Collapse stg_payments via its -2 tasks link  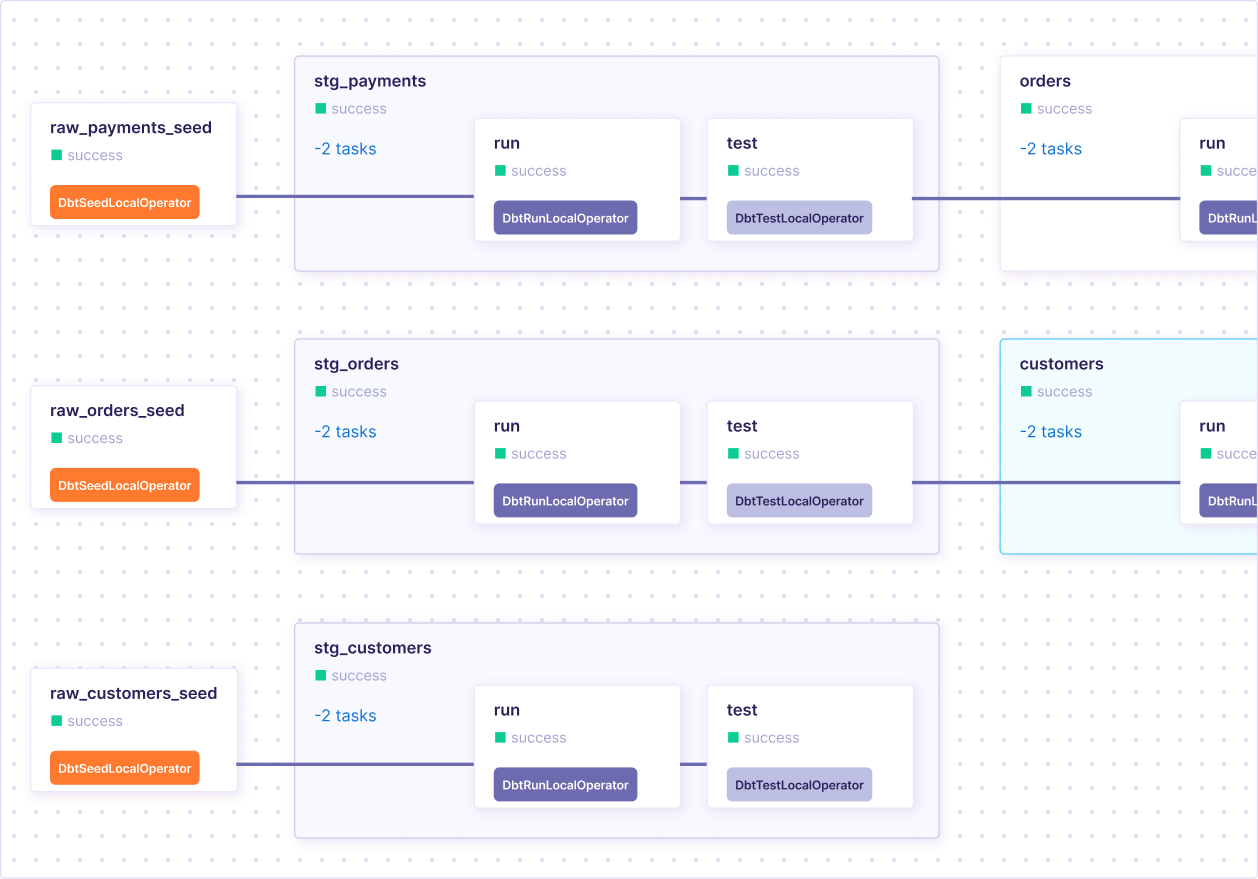point(345,149)
